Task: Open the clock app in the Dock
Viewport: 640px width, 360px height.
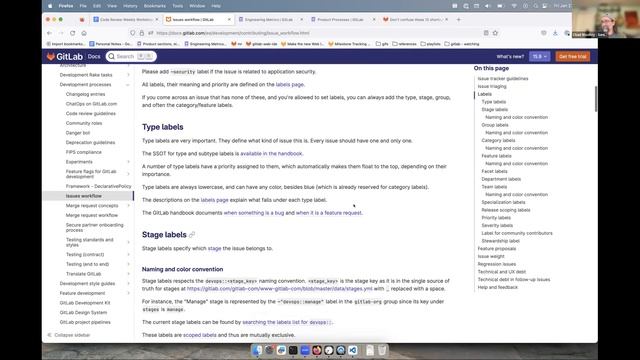Action: pyautogui.click(x=329, y=350)
